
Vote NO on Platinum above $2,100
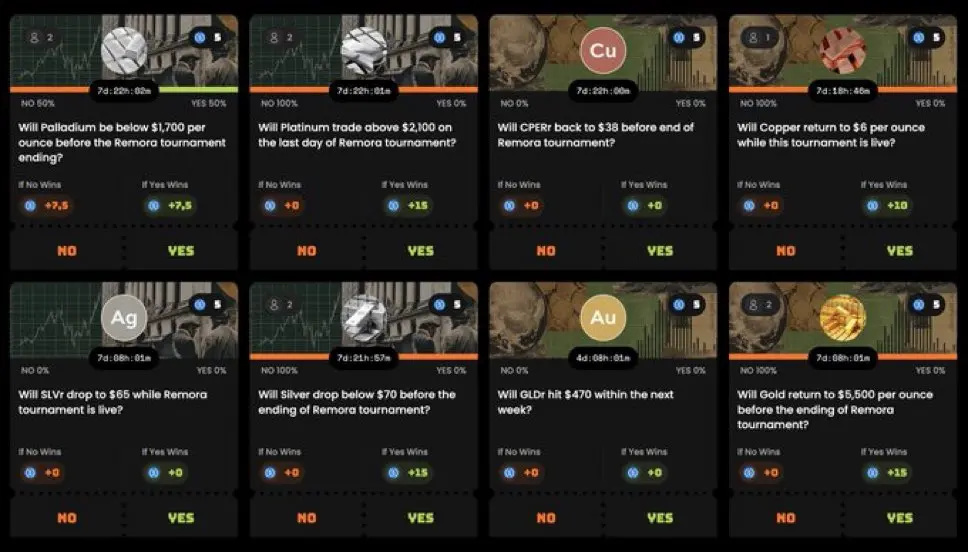tap(307, 251)
